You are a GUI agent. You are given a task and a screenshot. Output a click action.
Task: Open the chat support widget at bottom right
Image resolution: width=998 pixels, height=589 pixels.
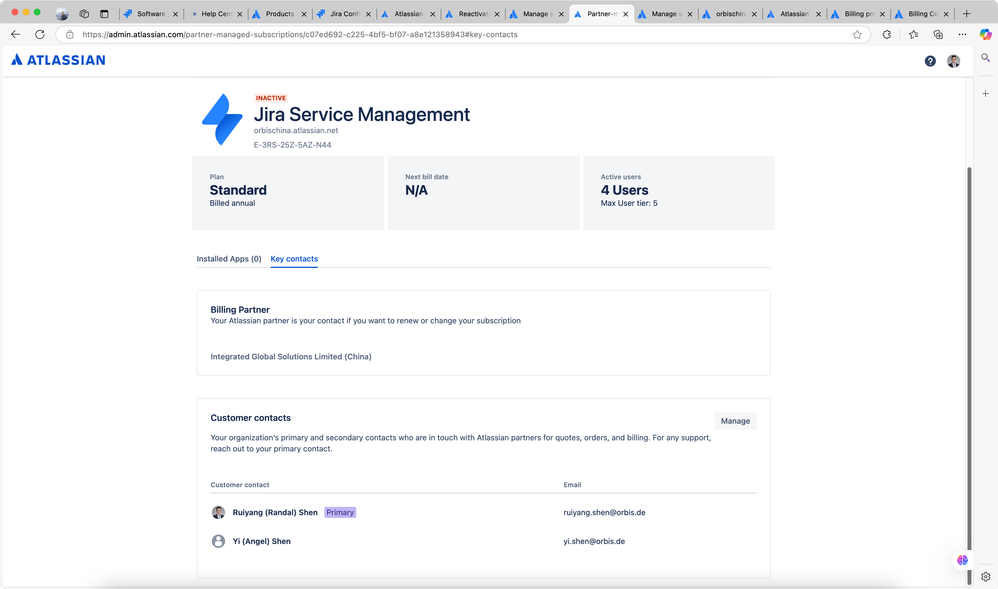coord(962,560)
